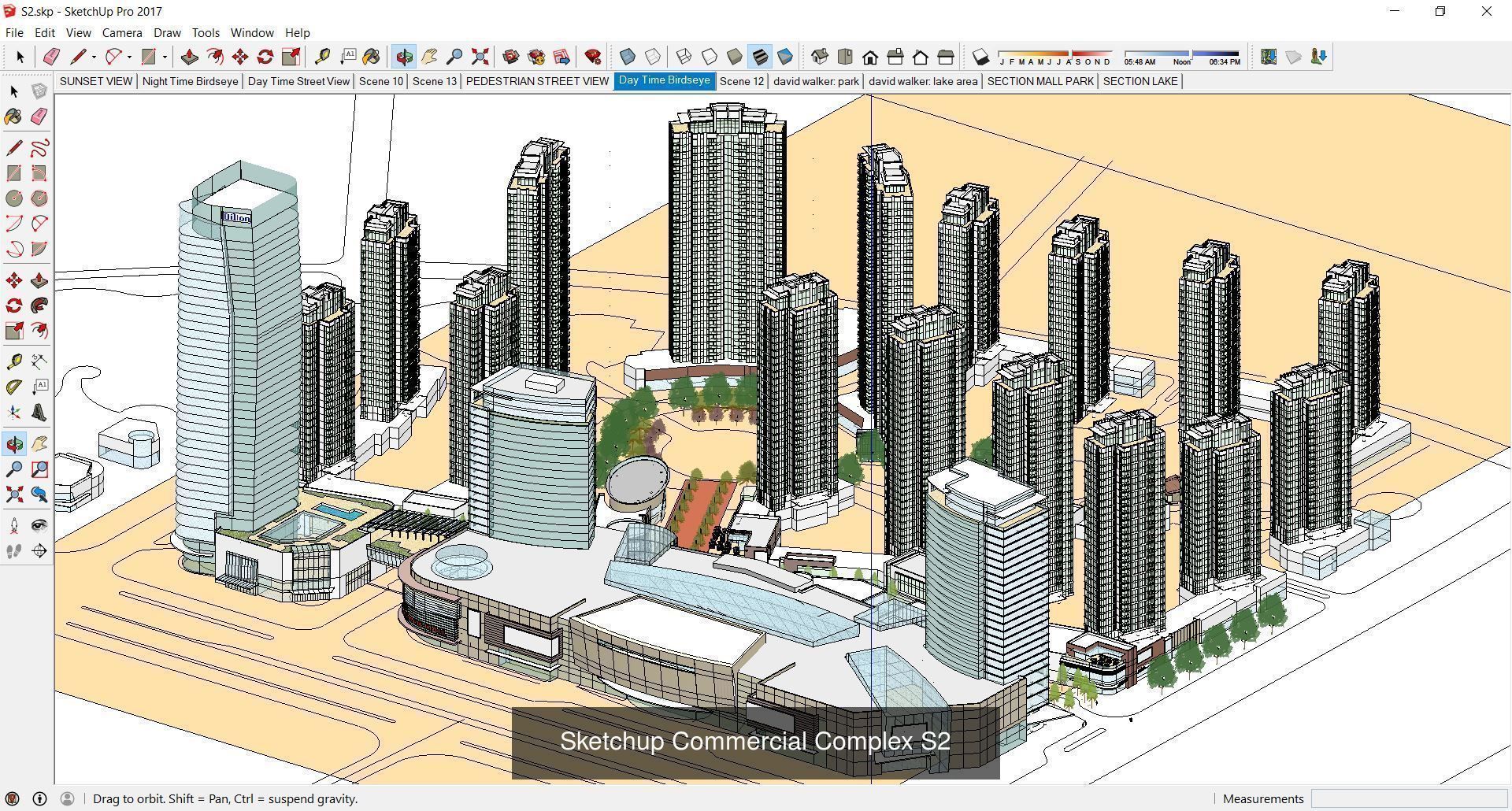
Task: Select Circle tool in left toolbar
Action: 14,198
